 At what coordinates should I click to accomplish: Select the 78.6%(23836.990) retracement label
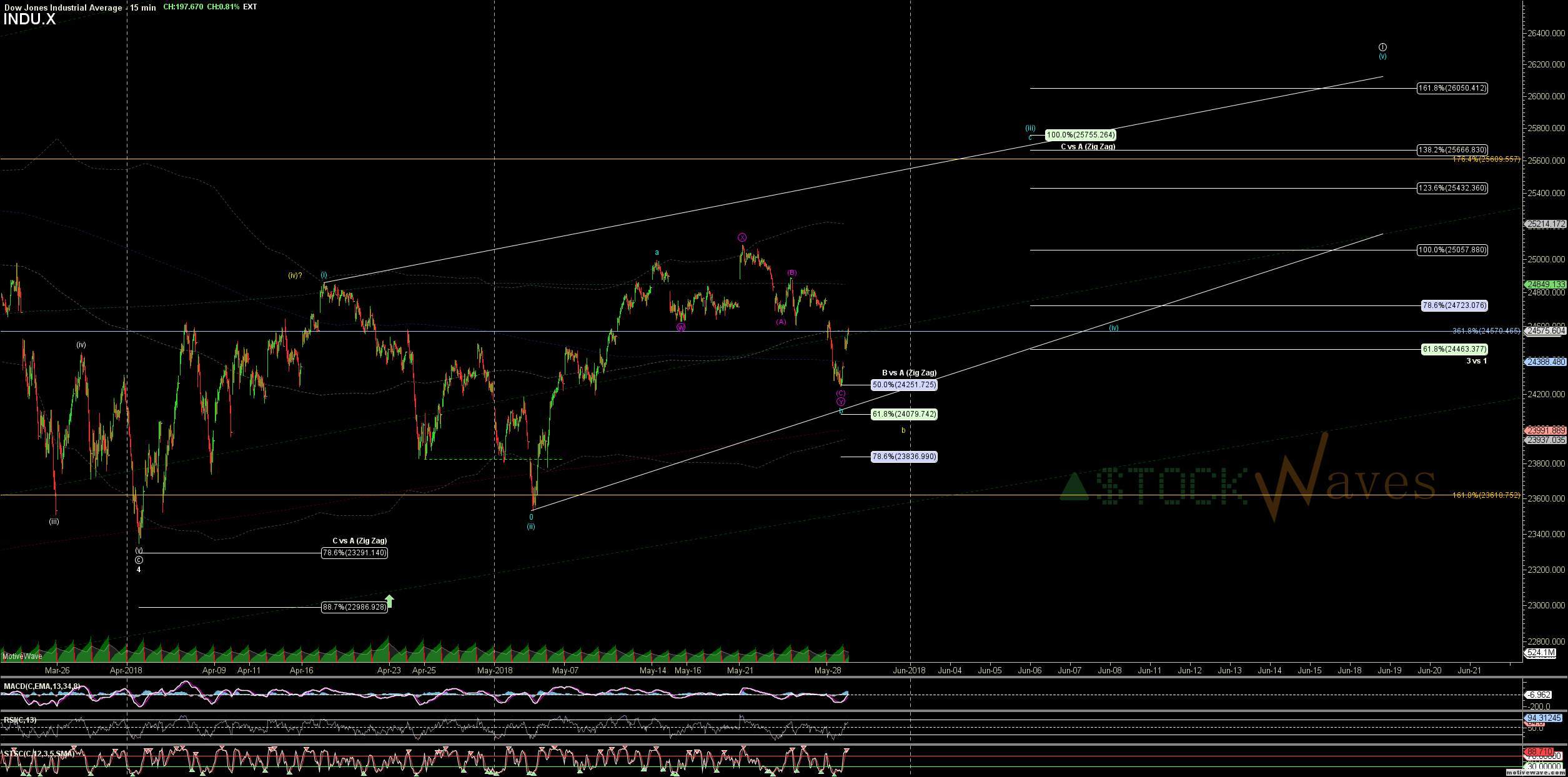904,457
